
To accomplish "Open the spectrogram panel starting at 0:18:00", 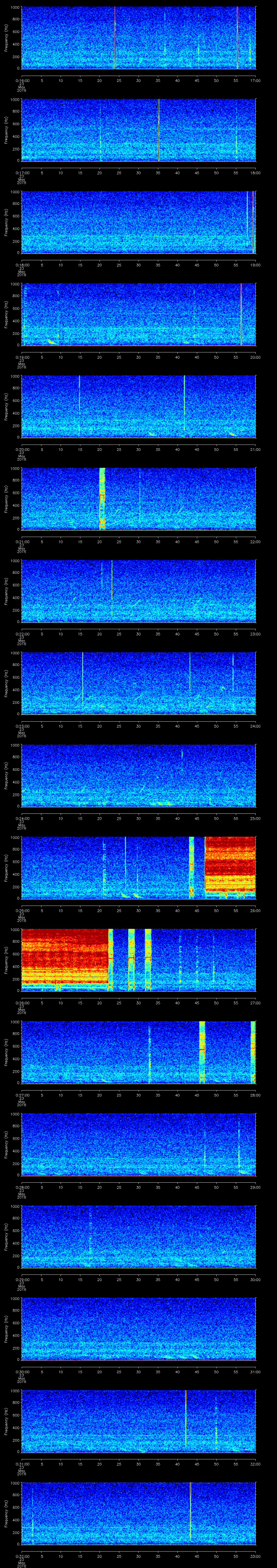I will tap(138, 222).
